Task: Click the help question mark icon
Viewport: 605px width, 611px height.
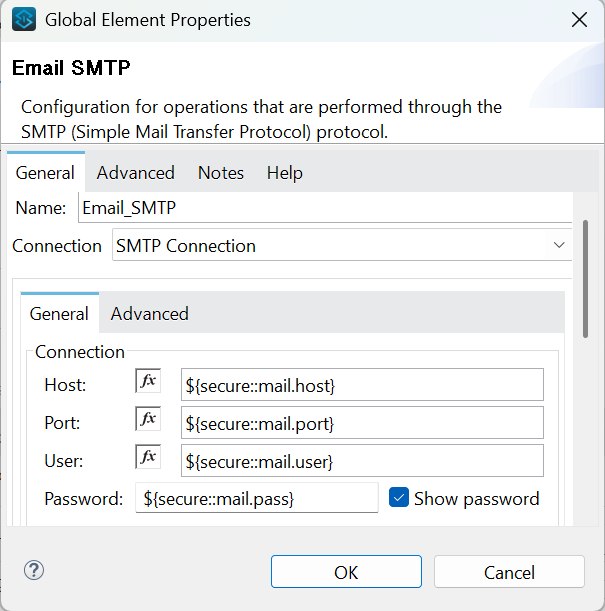Action: click(x=34, y=571)
